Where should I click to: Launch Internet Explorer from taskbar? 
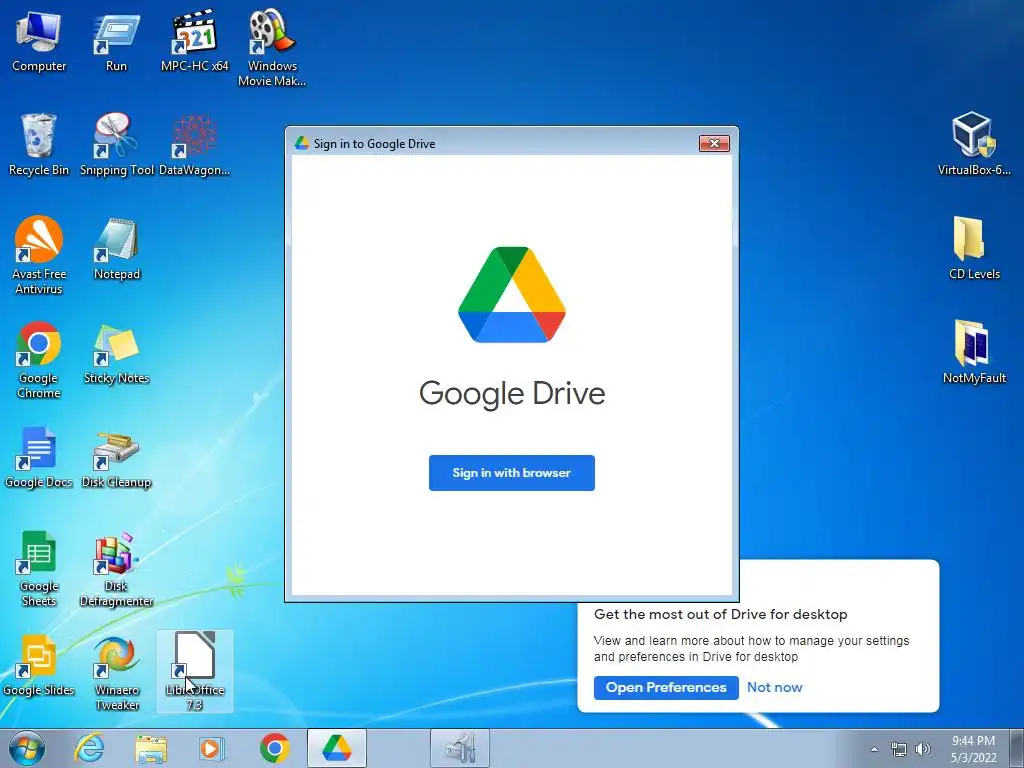tap(89, 748)
